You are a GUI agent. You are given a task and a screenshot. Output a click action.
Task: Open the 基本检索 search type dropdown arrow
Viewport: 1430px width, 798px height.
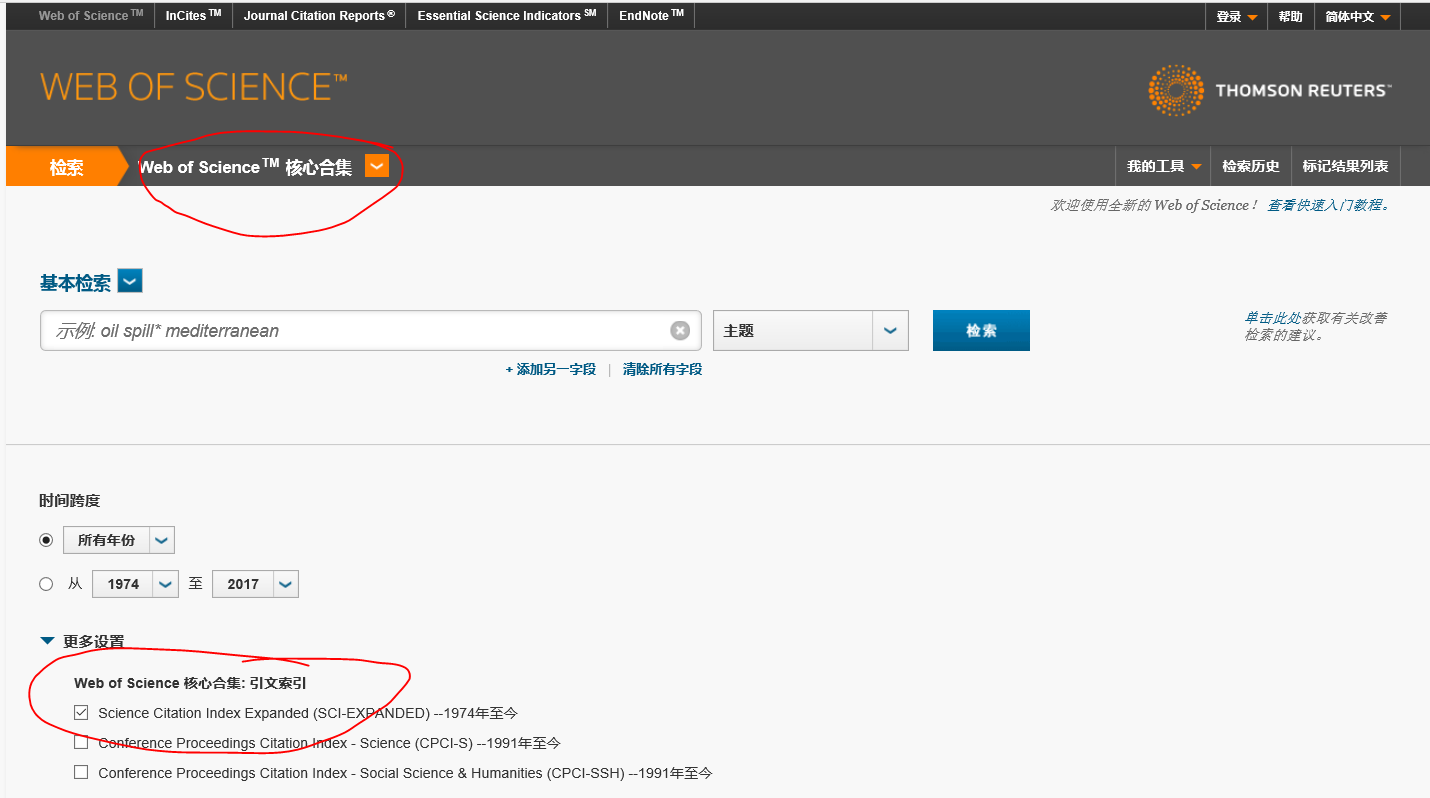130,281
